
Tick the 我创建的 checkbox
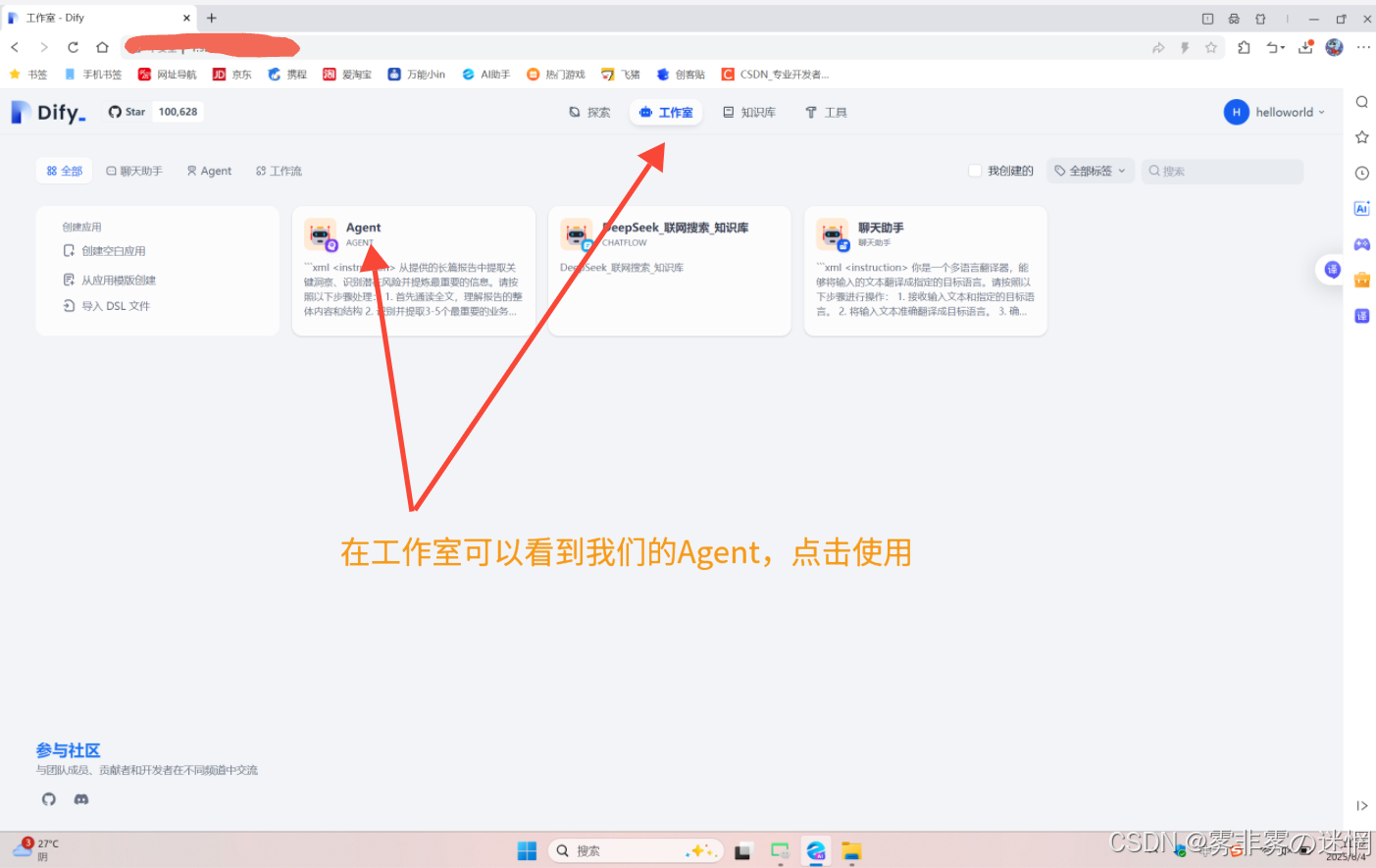point(975,171)
